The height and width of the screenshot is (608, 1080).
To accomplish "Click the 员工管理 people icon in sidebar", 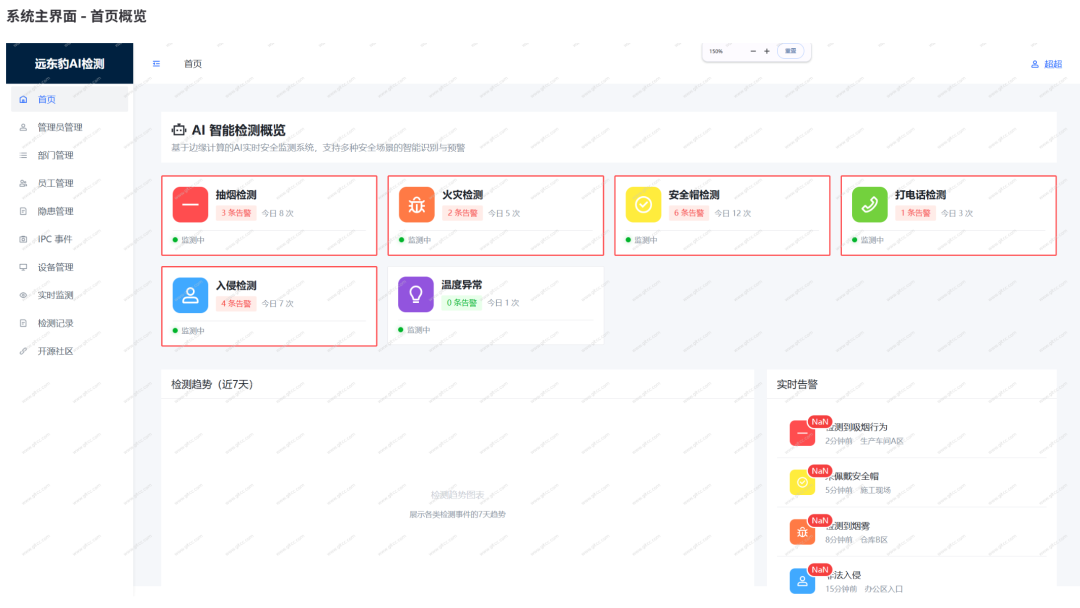I will (x=23, y=183).
